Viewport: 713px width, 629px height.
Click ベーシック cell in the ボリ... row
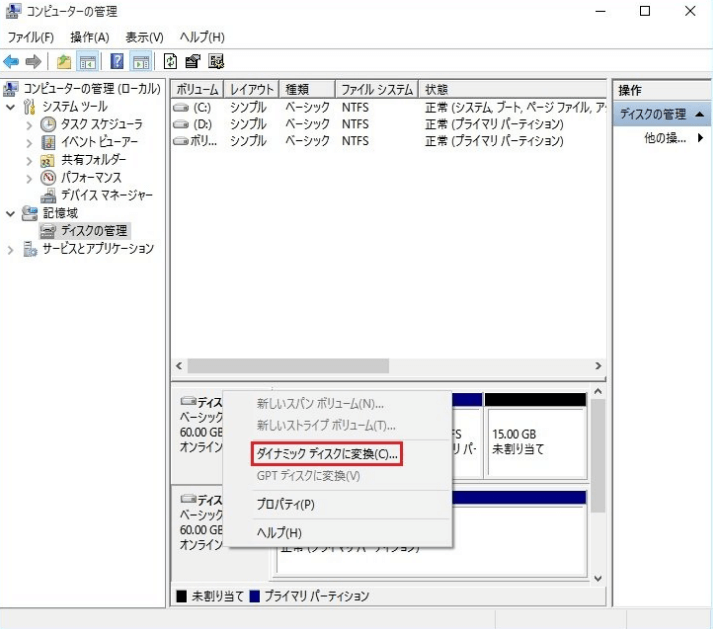[307, 141]
